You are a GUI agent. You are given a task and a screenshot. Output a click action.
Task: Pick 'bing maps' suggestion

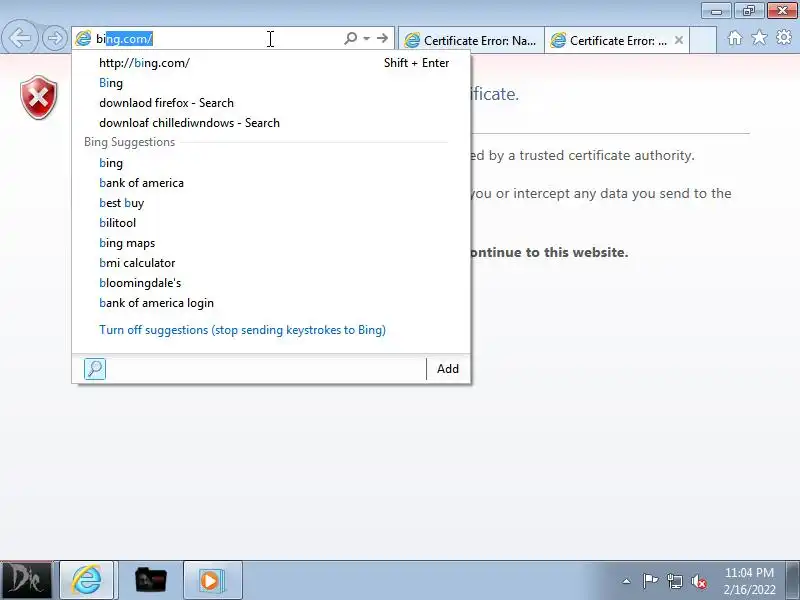point(271,243)
